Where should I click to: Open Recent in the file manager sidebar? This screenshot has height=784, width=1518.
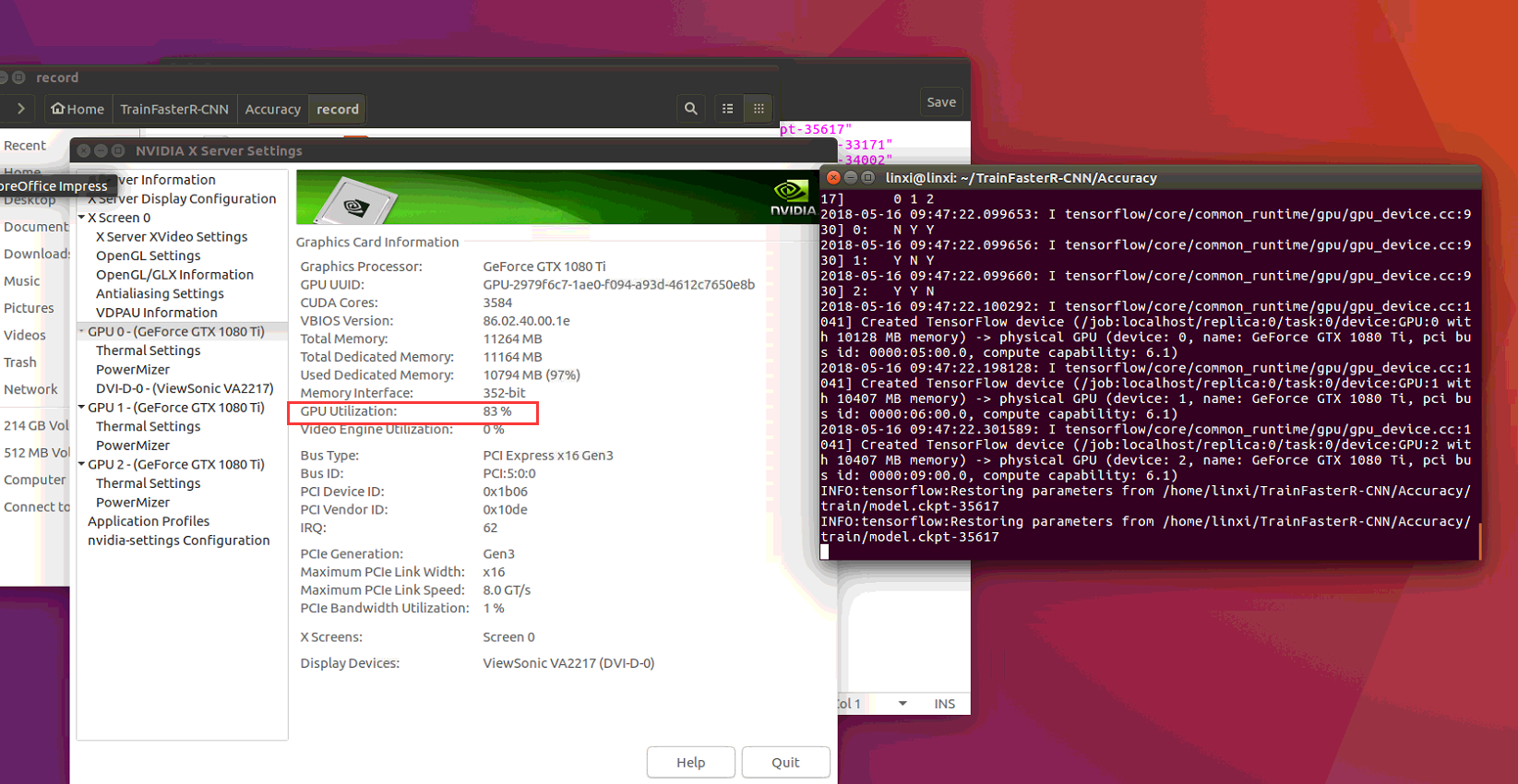click(25, 145)
